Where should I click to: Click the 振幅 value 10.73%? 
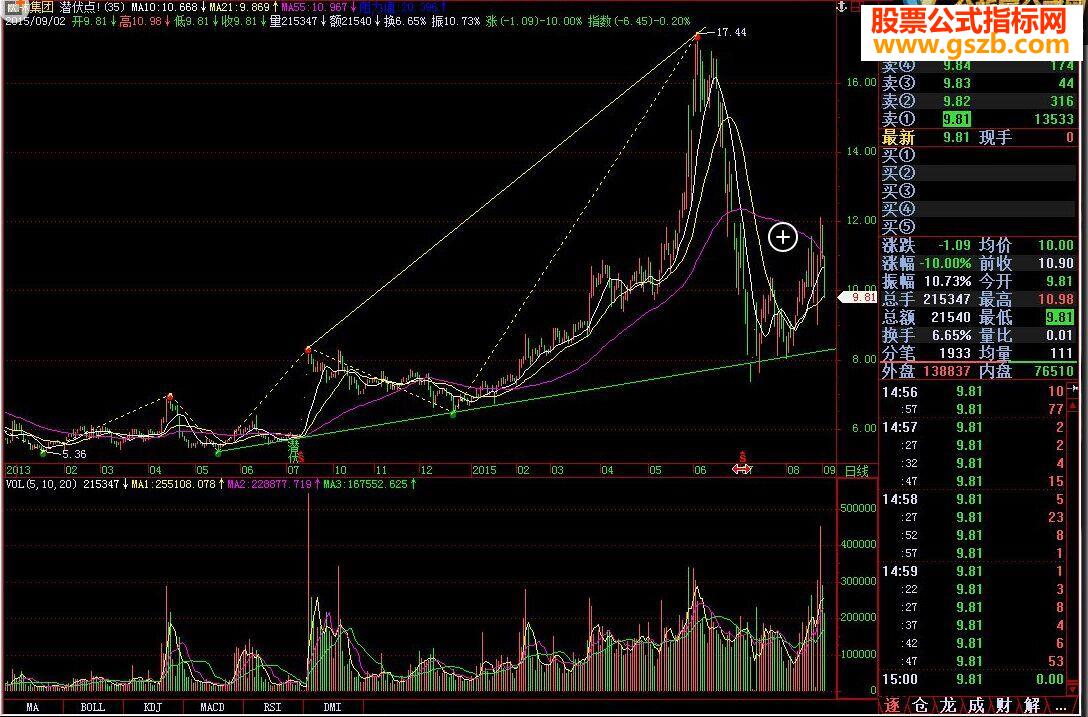pyautogui.click(x=947, y=282)
